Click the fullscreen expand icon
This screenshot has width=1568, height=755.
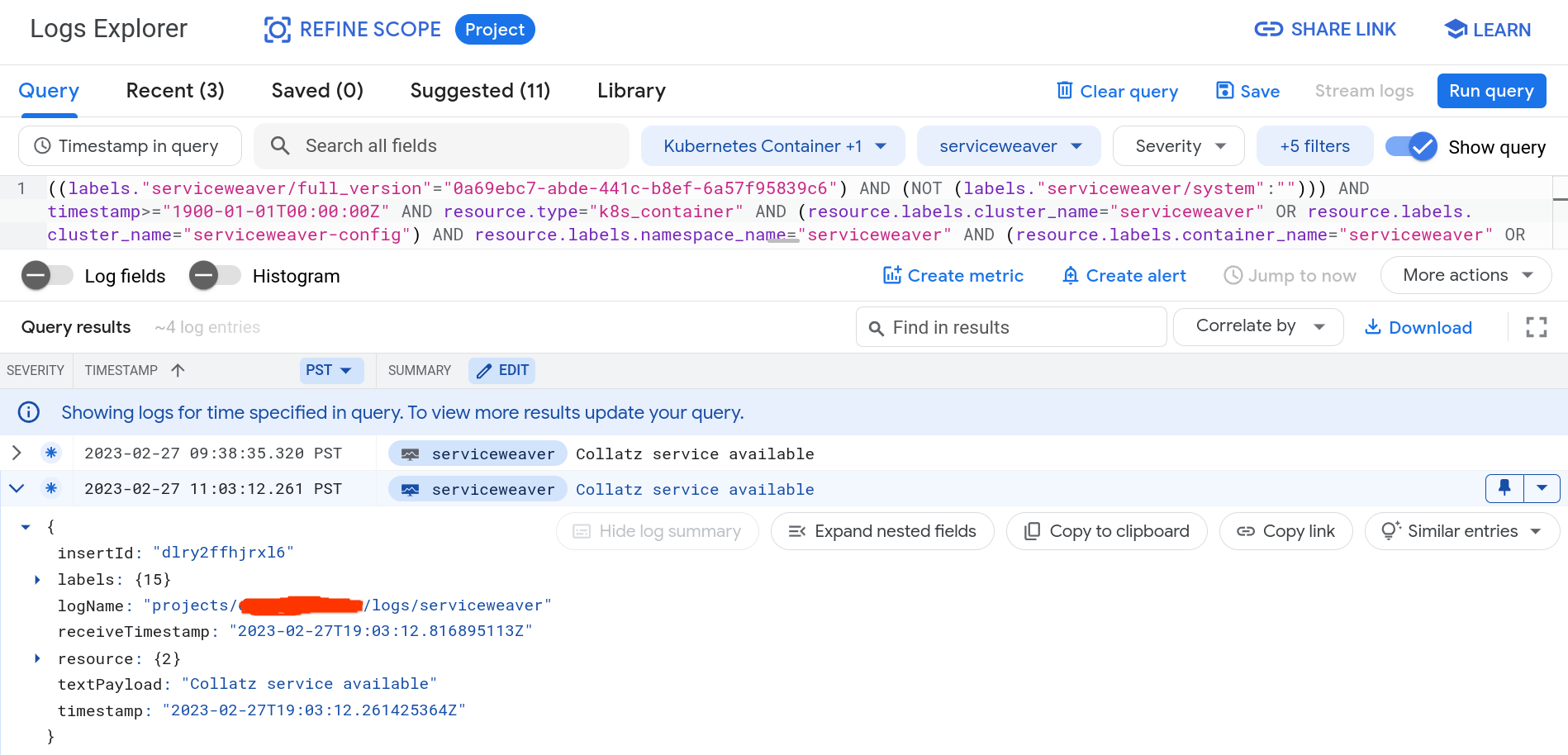pos(1537,327)
